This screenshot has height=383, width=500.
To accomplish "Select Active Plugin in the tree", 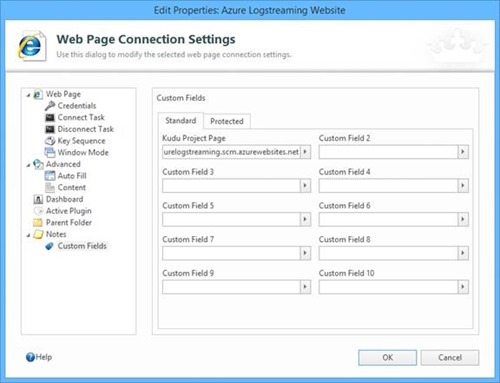I will pyautogui.click(x=69, y=211).
